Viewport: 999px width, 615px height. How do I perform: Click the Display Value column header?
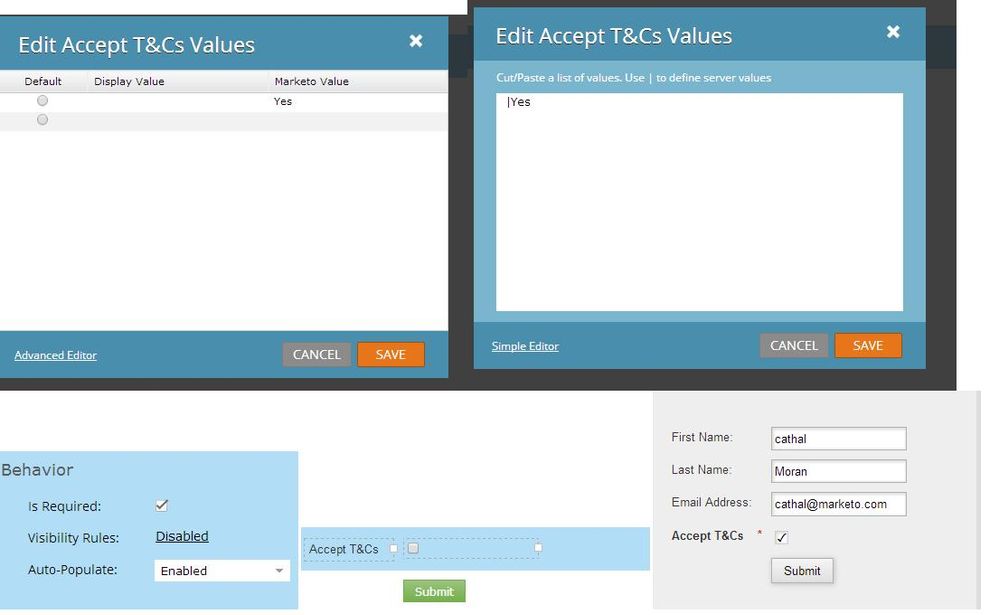point(129,81)
